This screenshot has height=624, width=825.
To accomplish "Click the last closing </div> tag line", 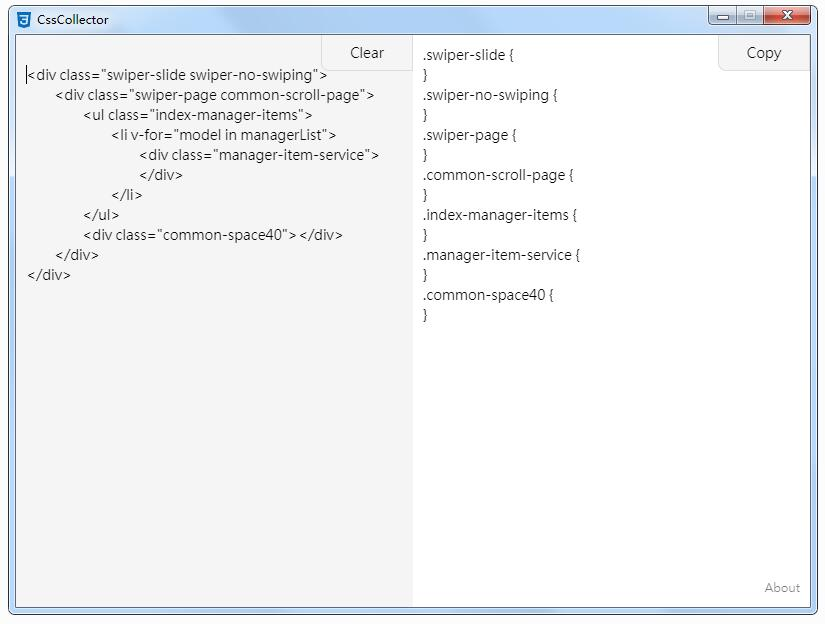I will click(x=49, y=275).
